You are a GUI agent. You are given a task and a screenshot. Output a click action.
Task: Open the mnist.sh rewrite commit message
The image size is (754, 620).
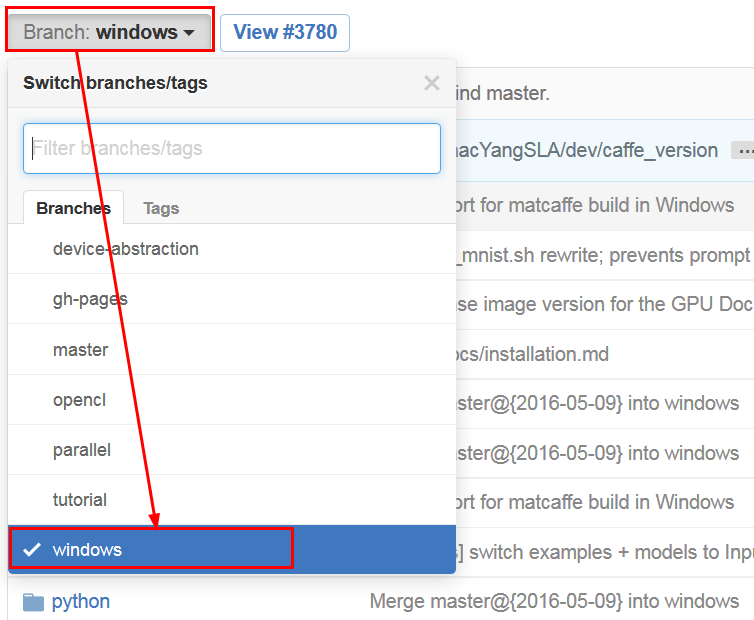point(605,255)
